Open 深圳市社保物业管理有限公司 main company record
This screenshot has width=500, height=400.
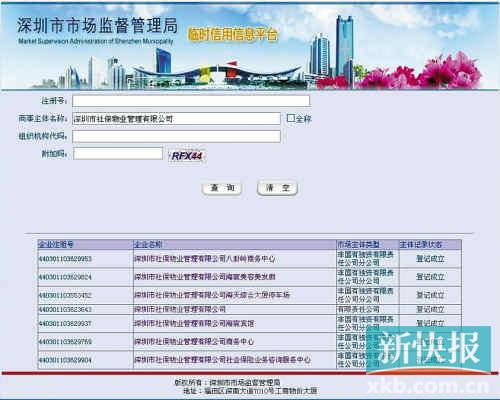180,309
